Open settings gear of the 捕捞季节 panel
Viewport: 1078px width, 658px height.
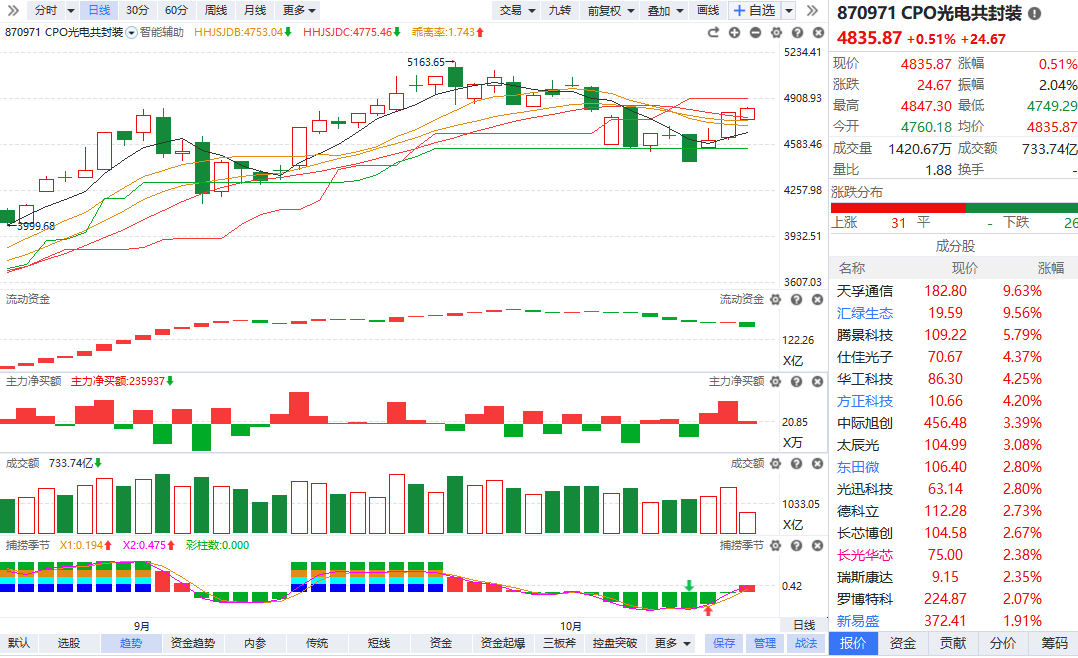point(773,545)
